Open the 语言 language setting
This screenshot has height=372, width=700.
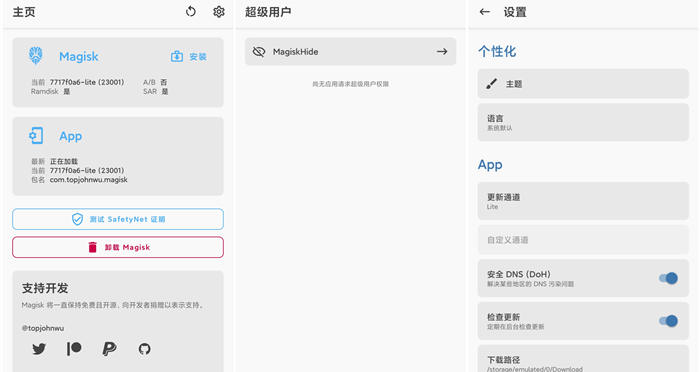point(583,122)
